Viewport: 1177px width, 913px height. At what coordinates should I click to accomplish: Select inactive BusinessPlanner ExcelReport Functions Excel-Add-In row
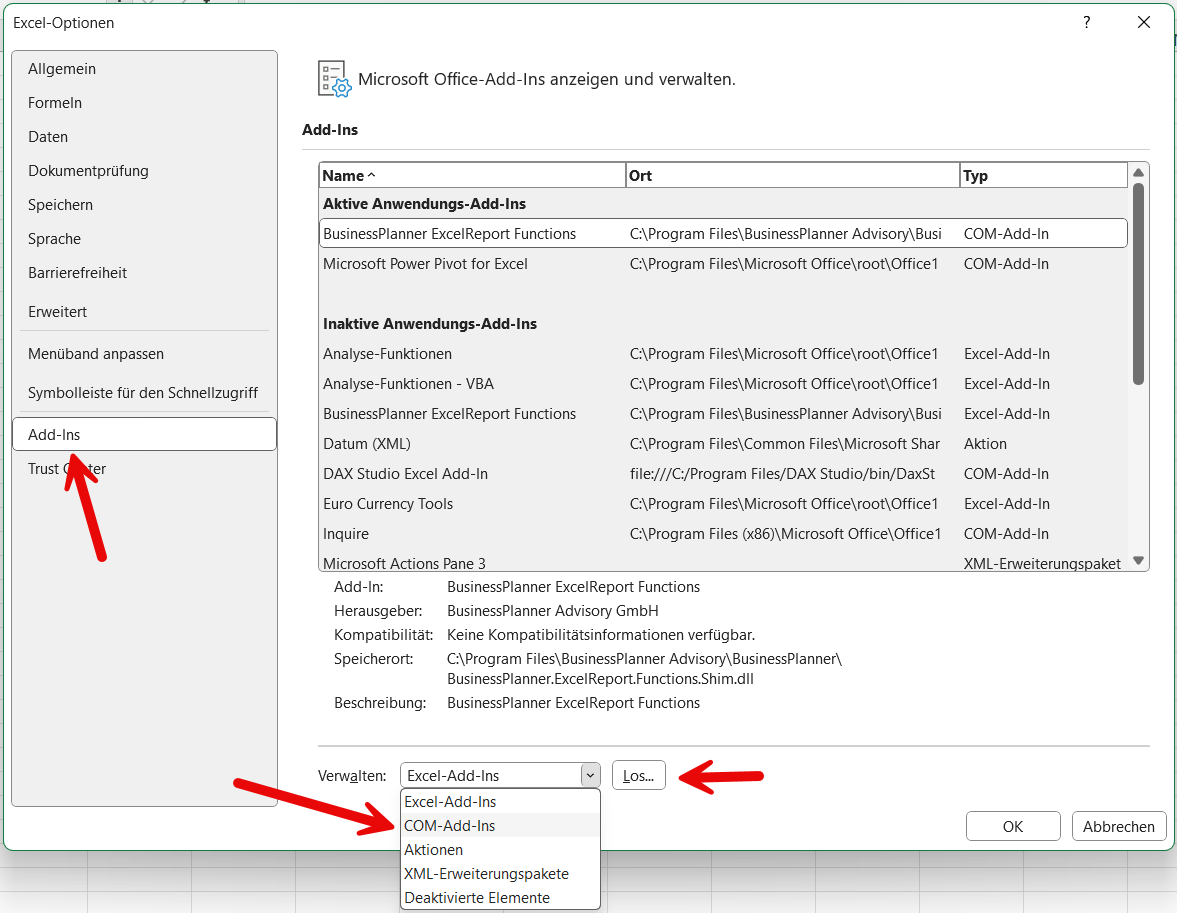pos(723,414)
